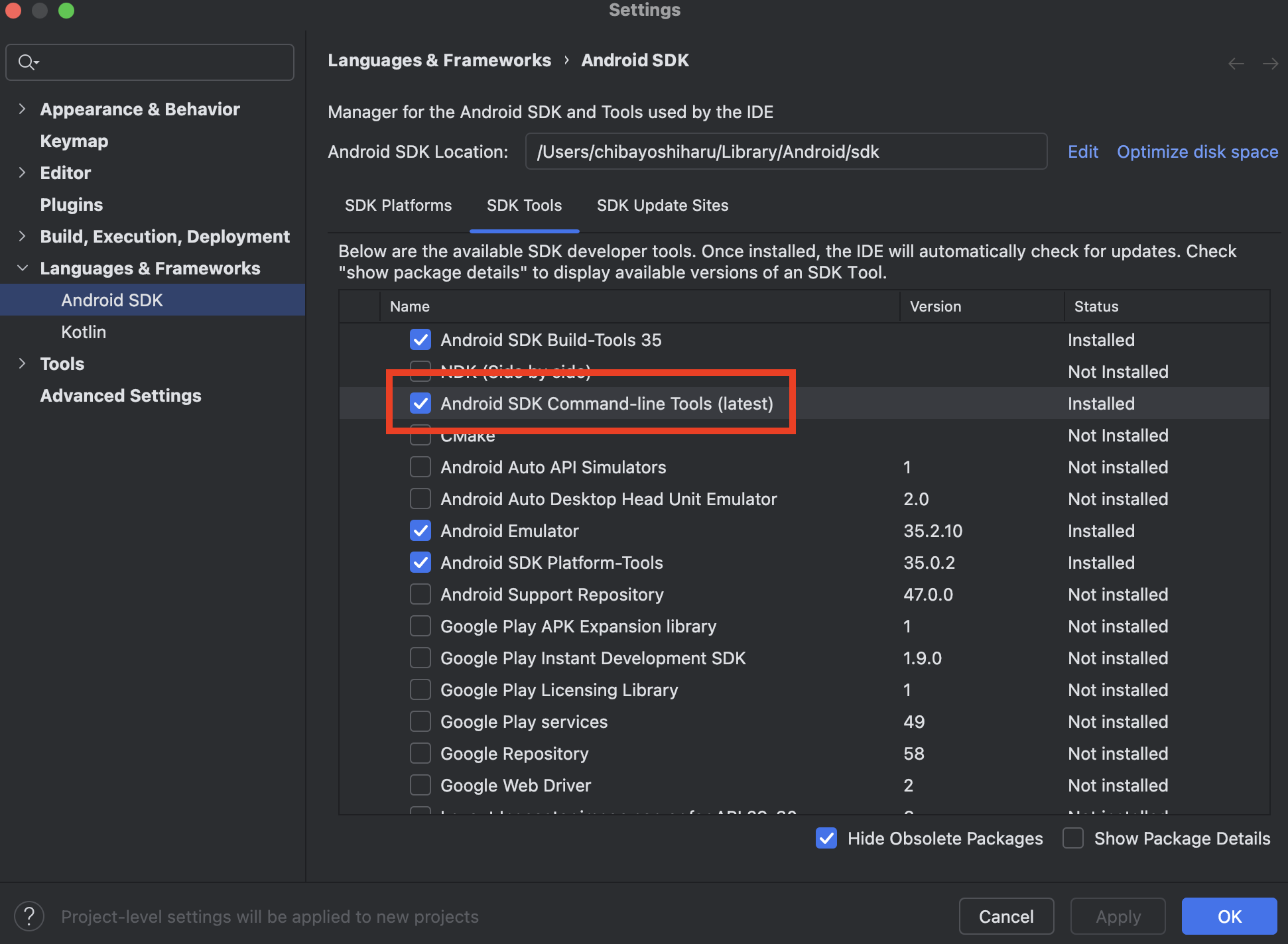Screen dimensions: 1288x944
Task: Expand the Tools section
Action: [x=22, y=363]
